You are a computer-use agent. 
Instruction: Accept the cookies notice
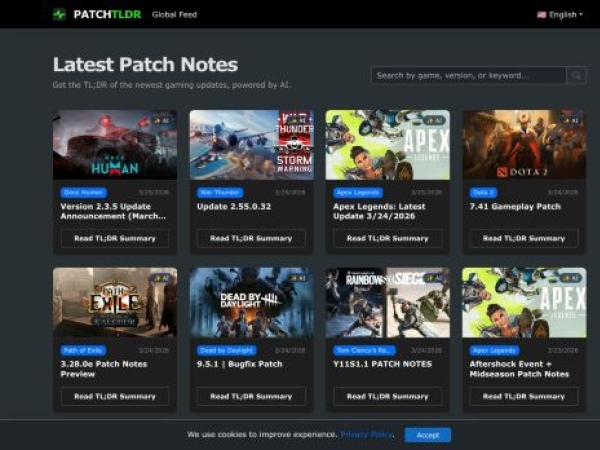click(428, 435)
